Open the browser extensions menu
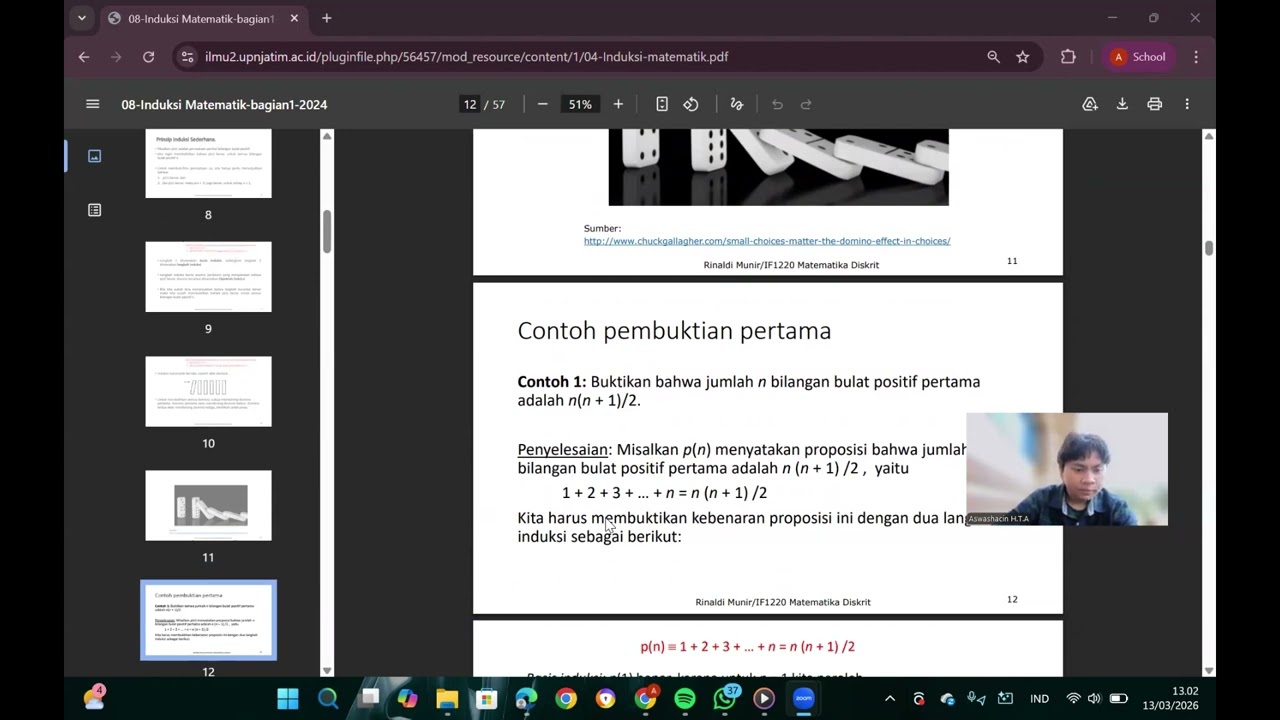This screenshot has height=720, width=1280. (x=1068, y=57)
